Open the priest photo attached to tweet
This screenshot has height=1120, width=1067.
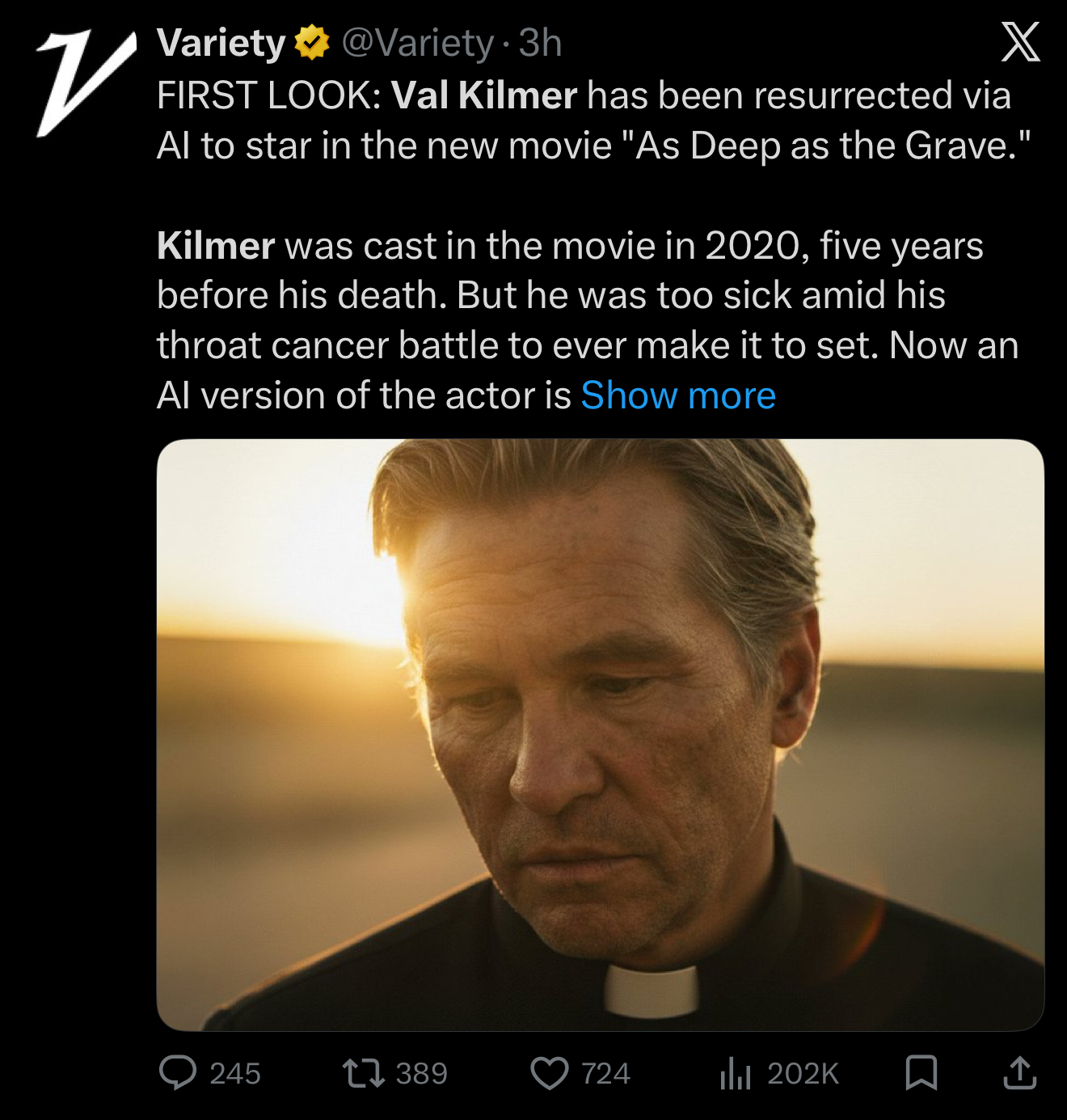(600, 734)
